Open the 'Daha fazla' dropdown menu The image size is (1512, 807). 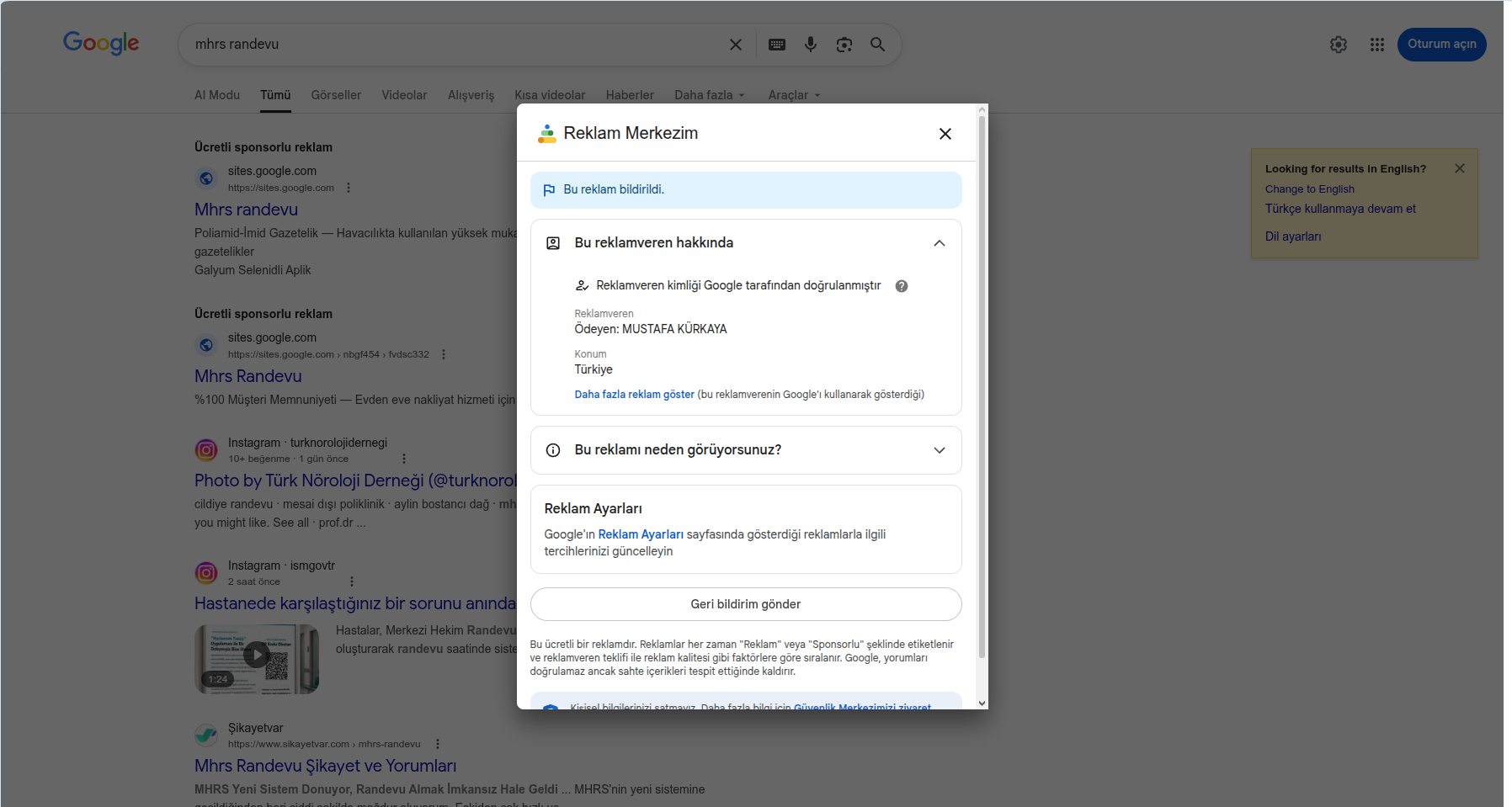pyautogui.click(x=710, y=95)
